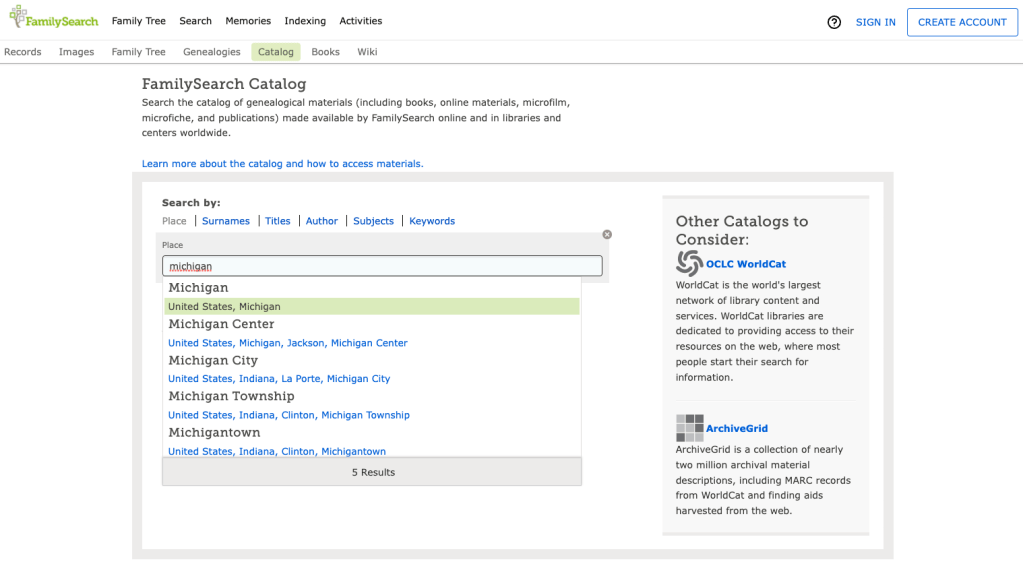Switch to the Books tab
The width and height of the screenshot is (1023, 566).
325,52
